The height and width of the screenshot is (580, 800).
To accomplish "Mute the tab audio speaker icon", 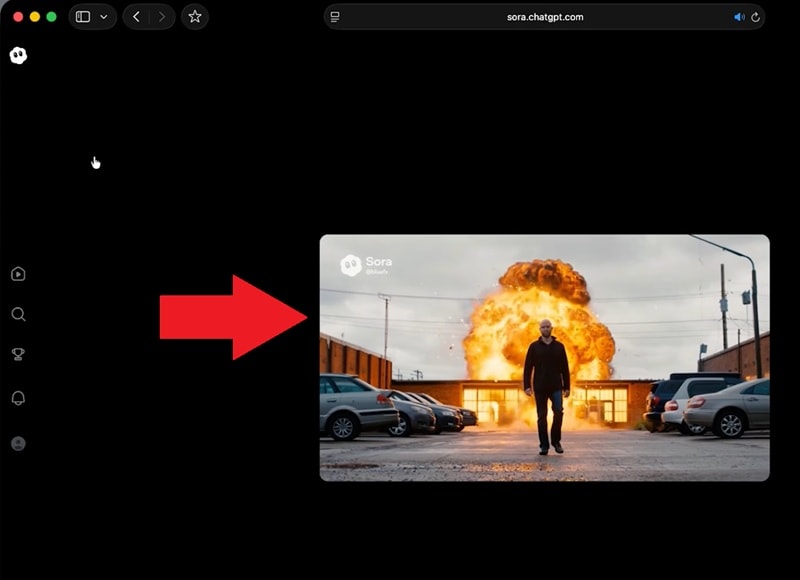I will click(x=739, y=17).
